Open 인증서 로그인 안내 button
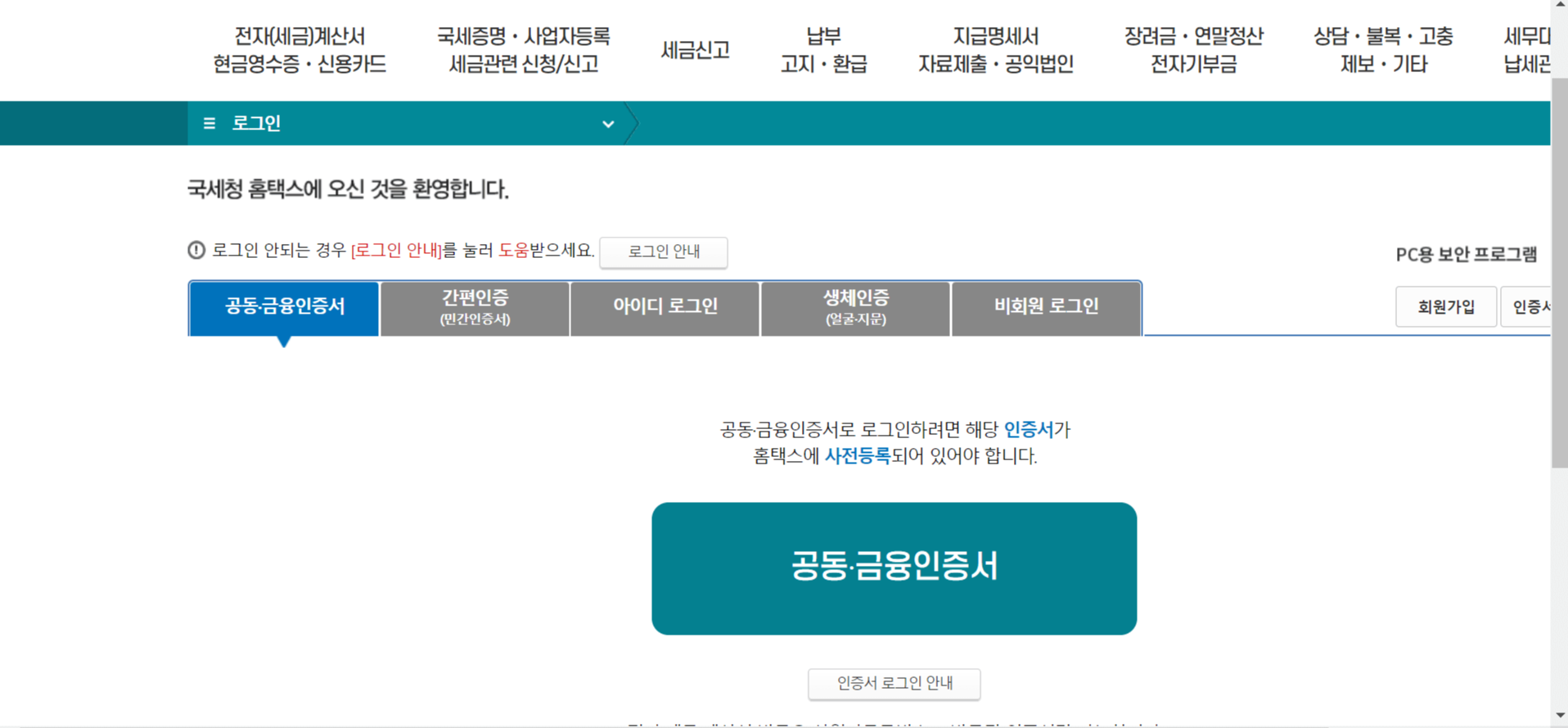This screenshot has width=1568, height=728. (894, 684)
